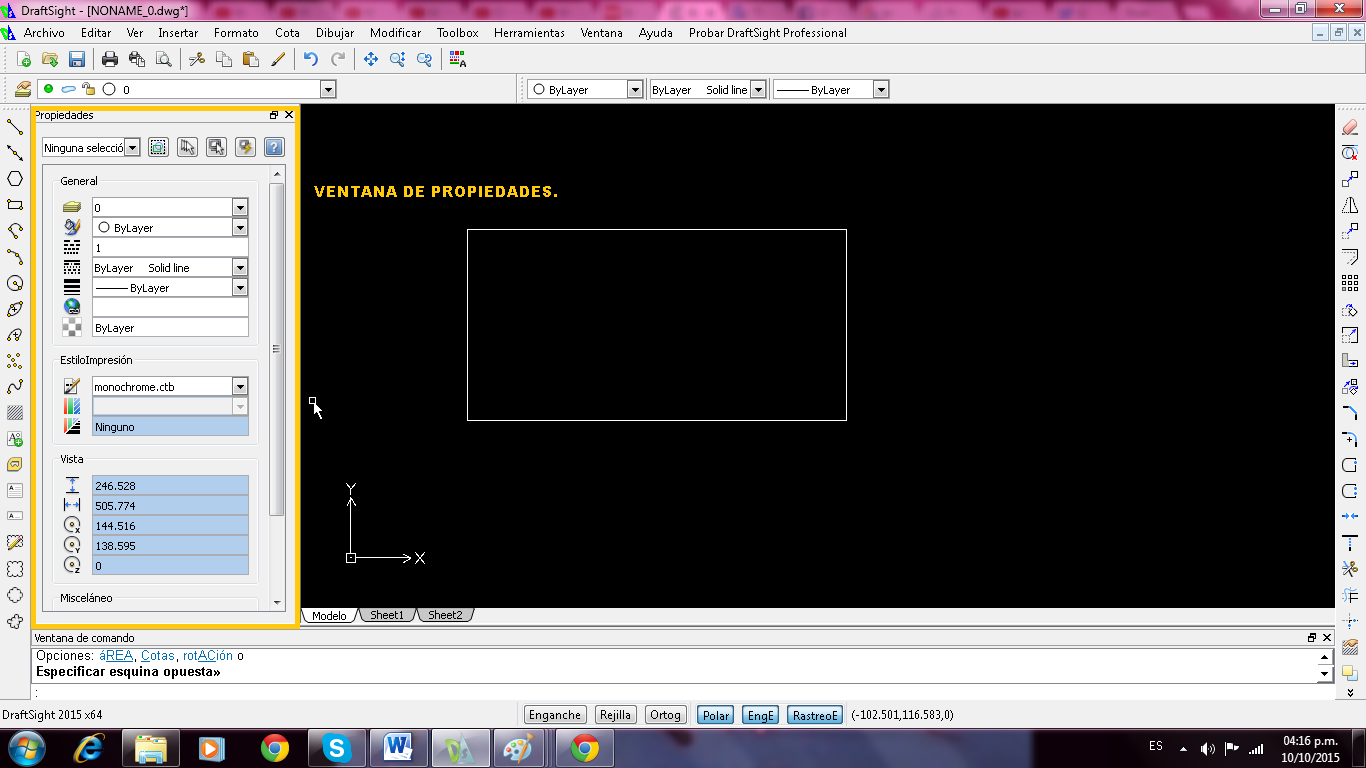
Task: Click the Properties panel help icon
Action: coord(273,147)
